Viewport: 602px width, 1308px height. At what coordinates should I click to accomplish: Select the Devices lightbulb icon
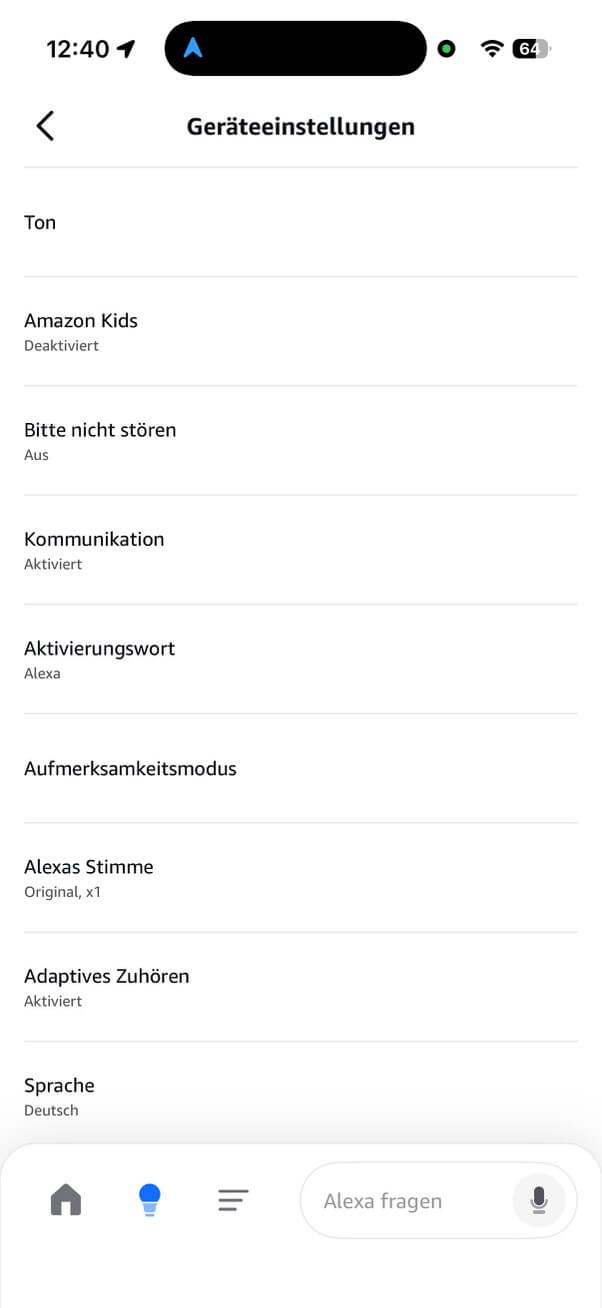(x=149, y=1199)
